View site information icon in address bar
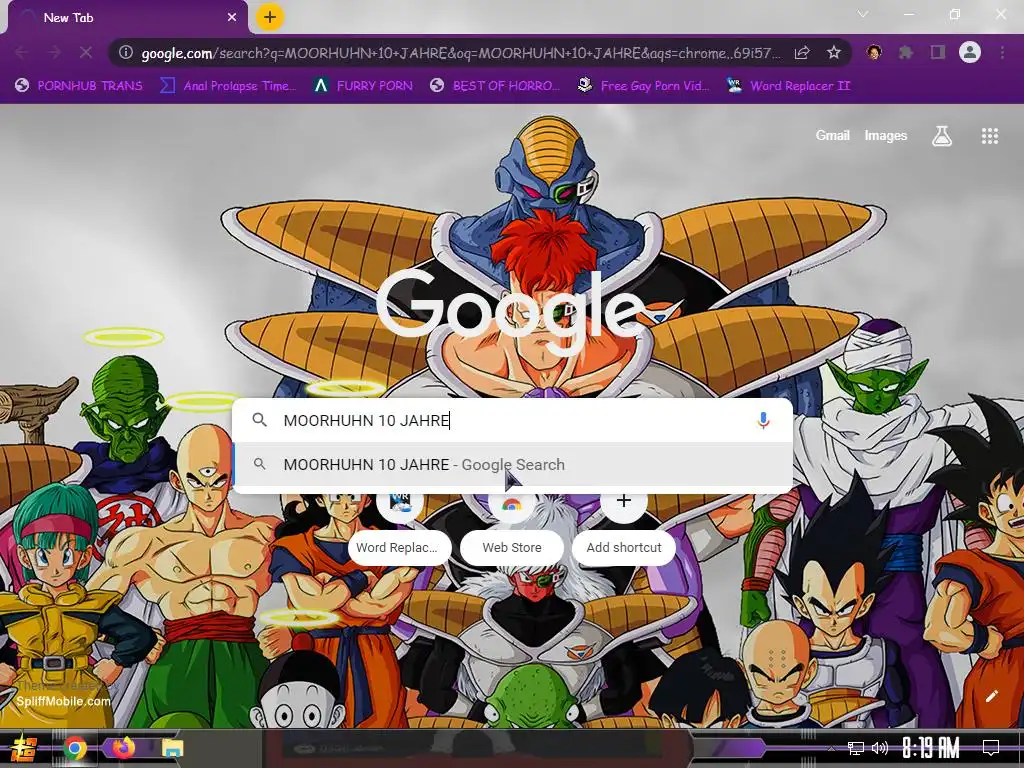1024x768 pixels. [x=126, y=52]
